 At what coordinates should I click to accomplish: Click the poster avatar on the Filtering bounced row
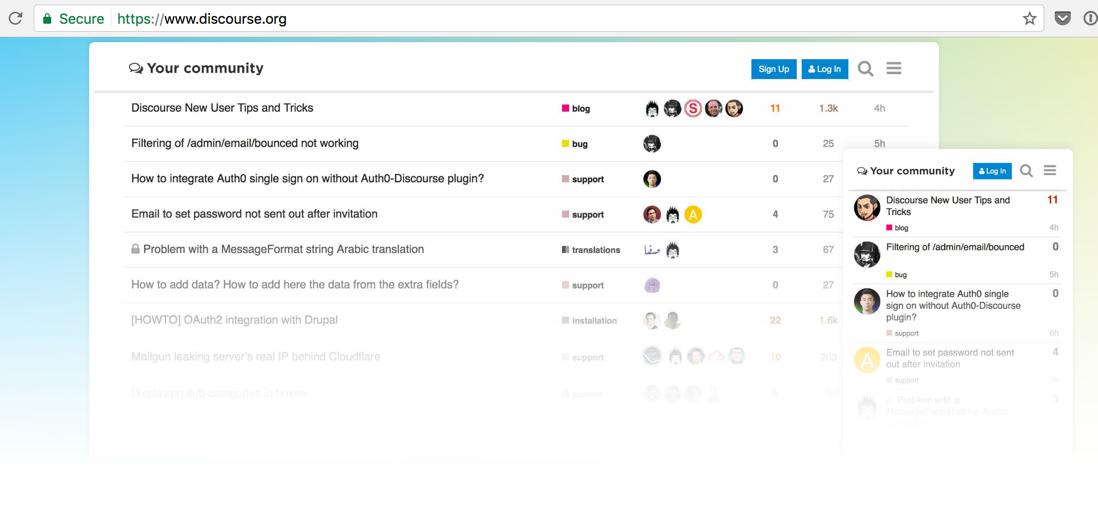pos(652,144)
